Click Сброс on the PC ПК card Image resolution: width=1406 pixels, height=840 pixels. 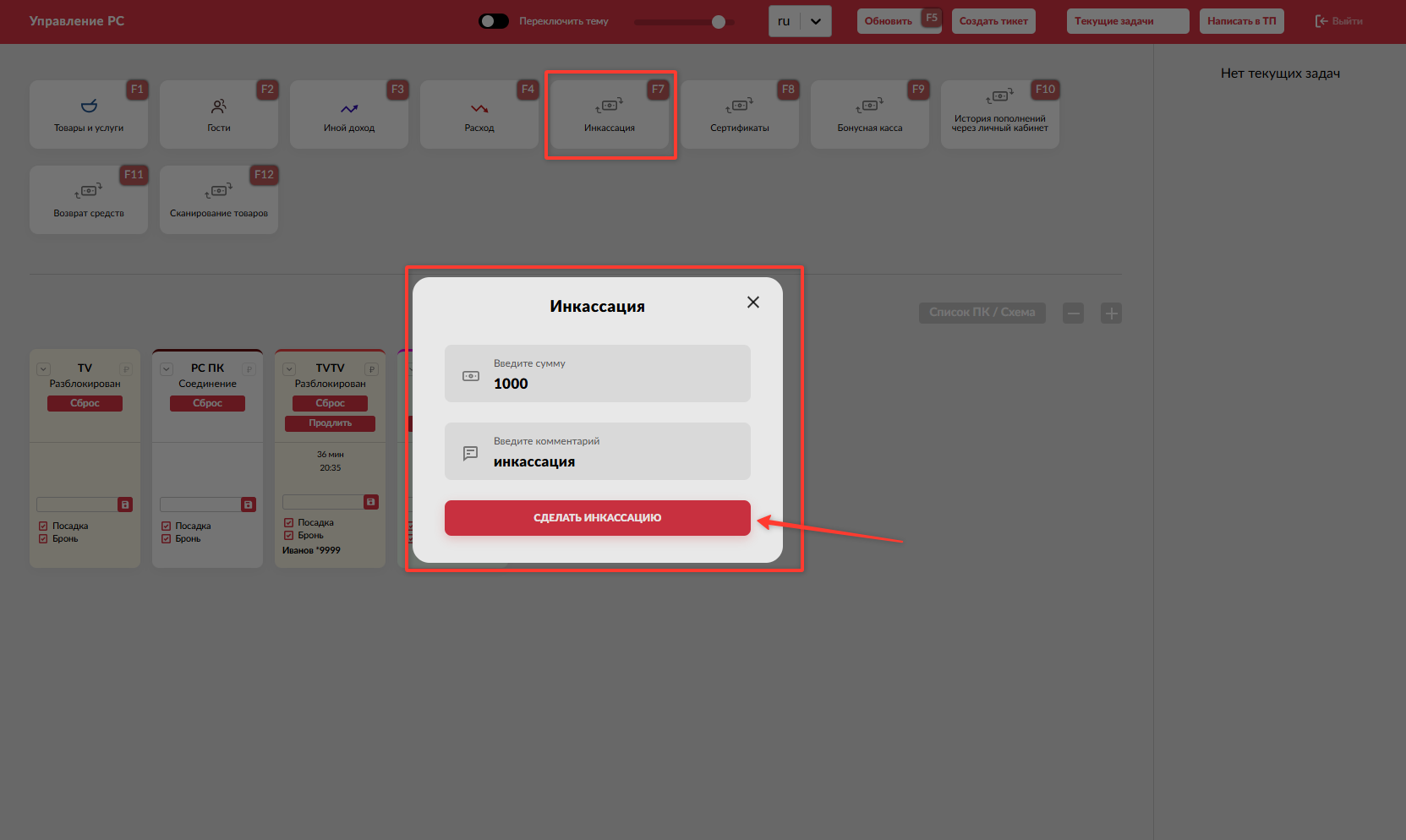point(207,403)
